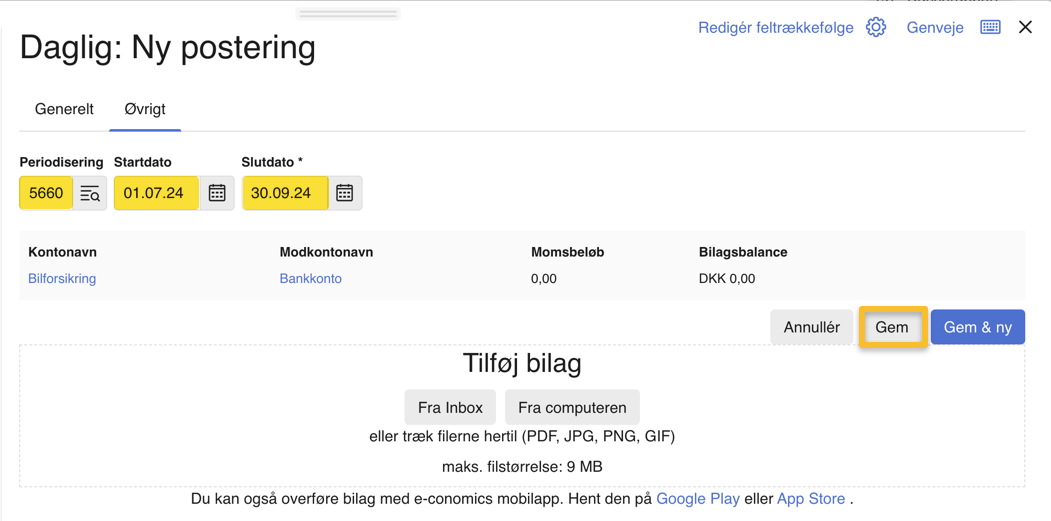Switch to the Generelt tab

click(64, 109)
